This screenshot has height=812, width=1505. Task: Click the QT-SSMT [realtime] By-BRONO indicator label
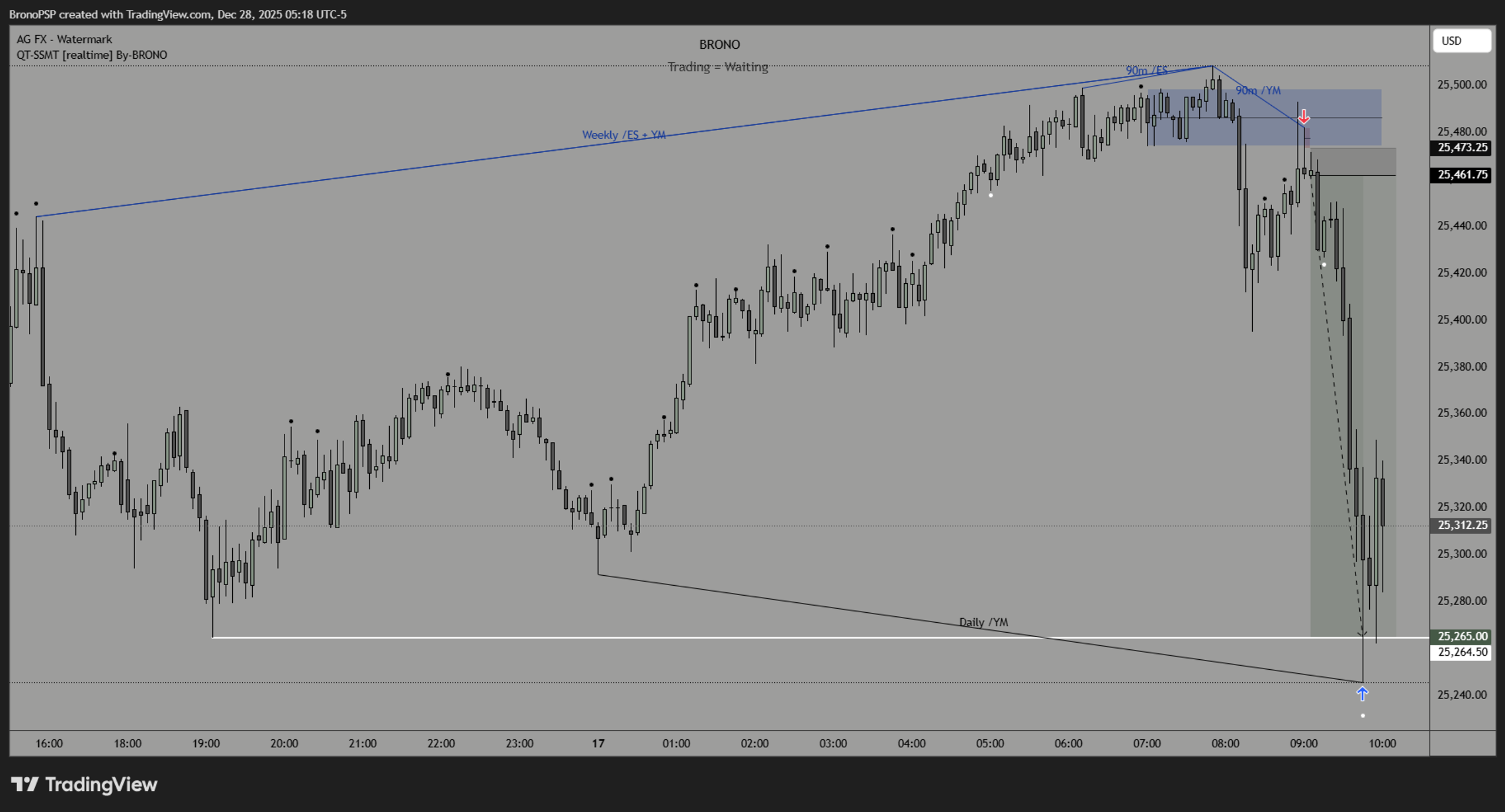click(92, 55)
